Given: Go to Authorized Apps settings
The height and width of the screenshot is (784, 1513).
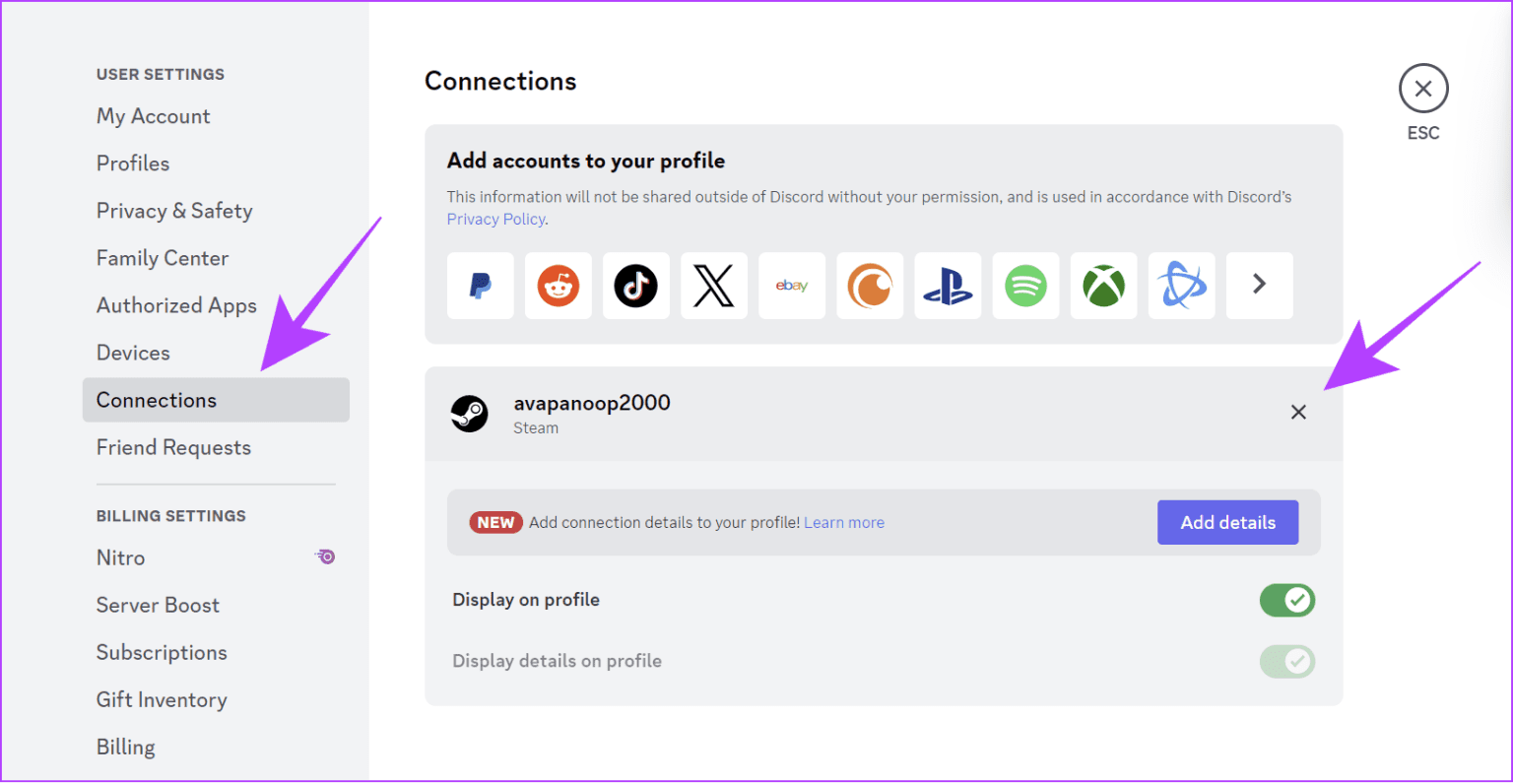Looking at the screenshot, I should click(176, 304).
